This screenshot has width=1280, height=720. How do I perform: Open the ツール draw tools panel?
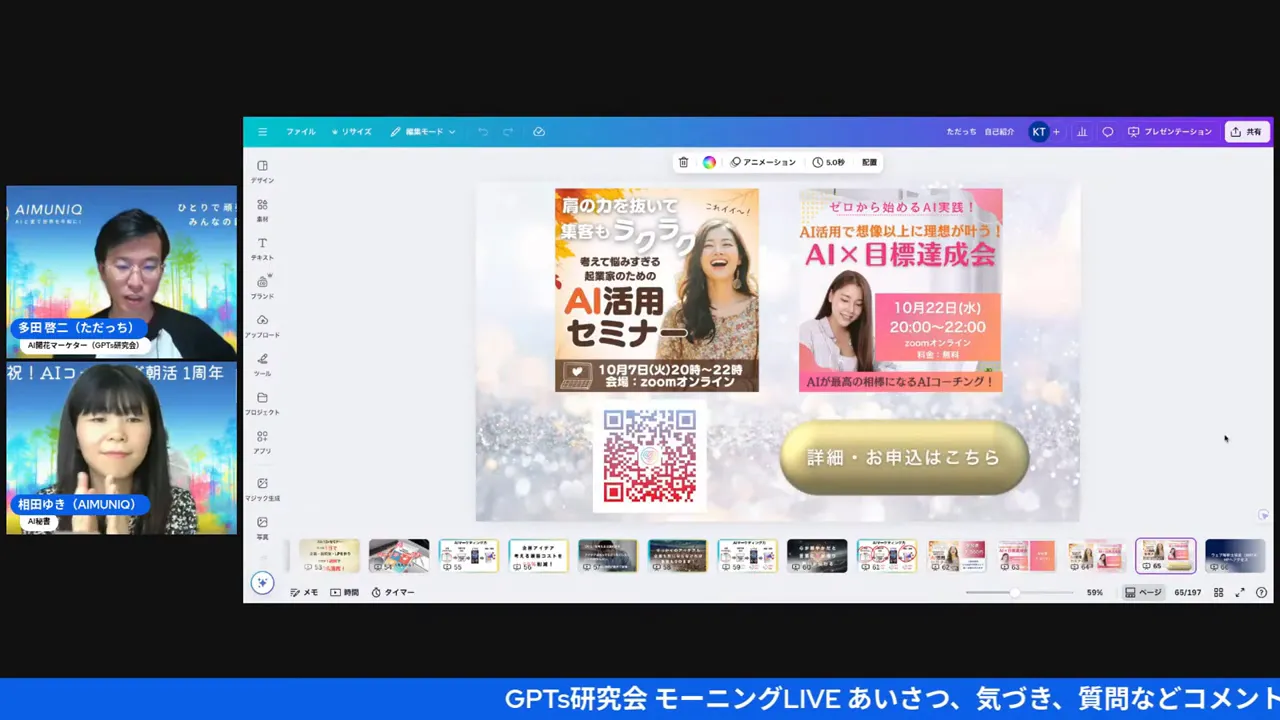(x=262, y=364)
